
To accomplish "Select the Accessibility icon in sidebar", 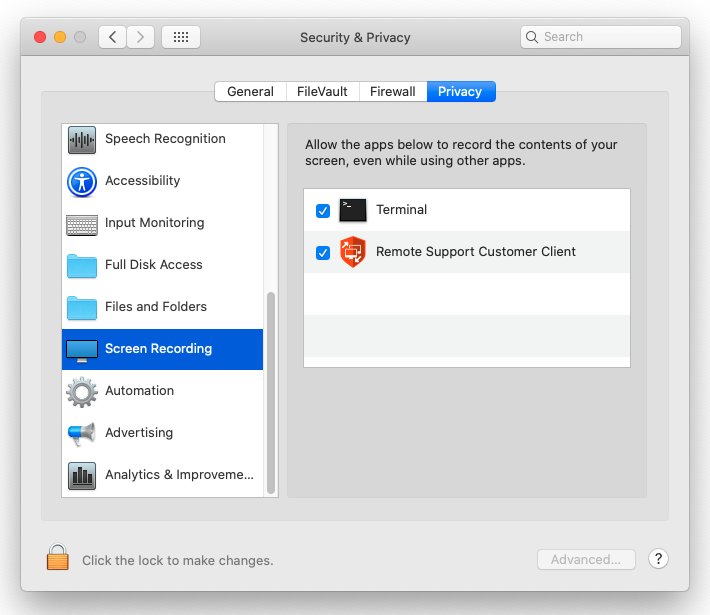I will (x=82, y=182).
